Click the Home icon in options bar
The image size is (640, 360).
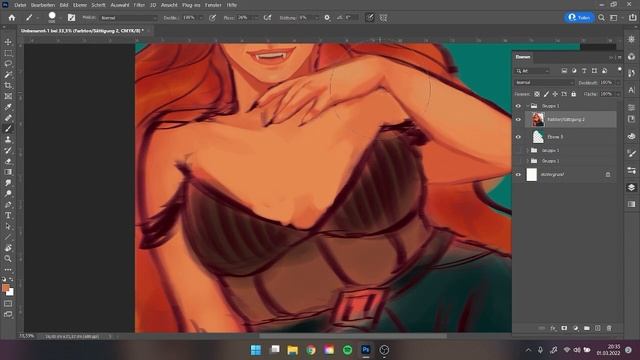pyautogui.click(x=12, y=18)
